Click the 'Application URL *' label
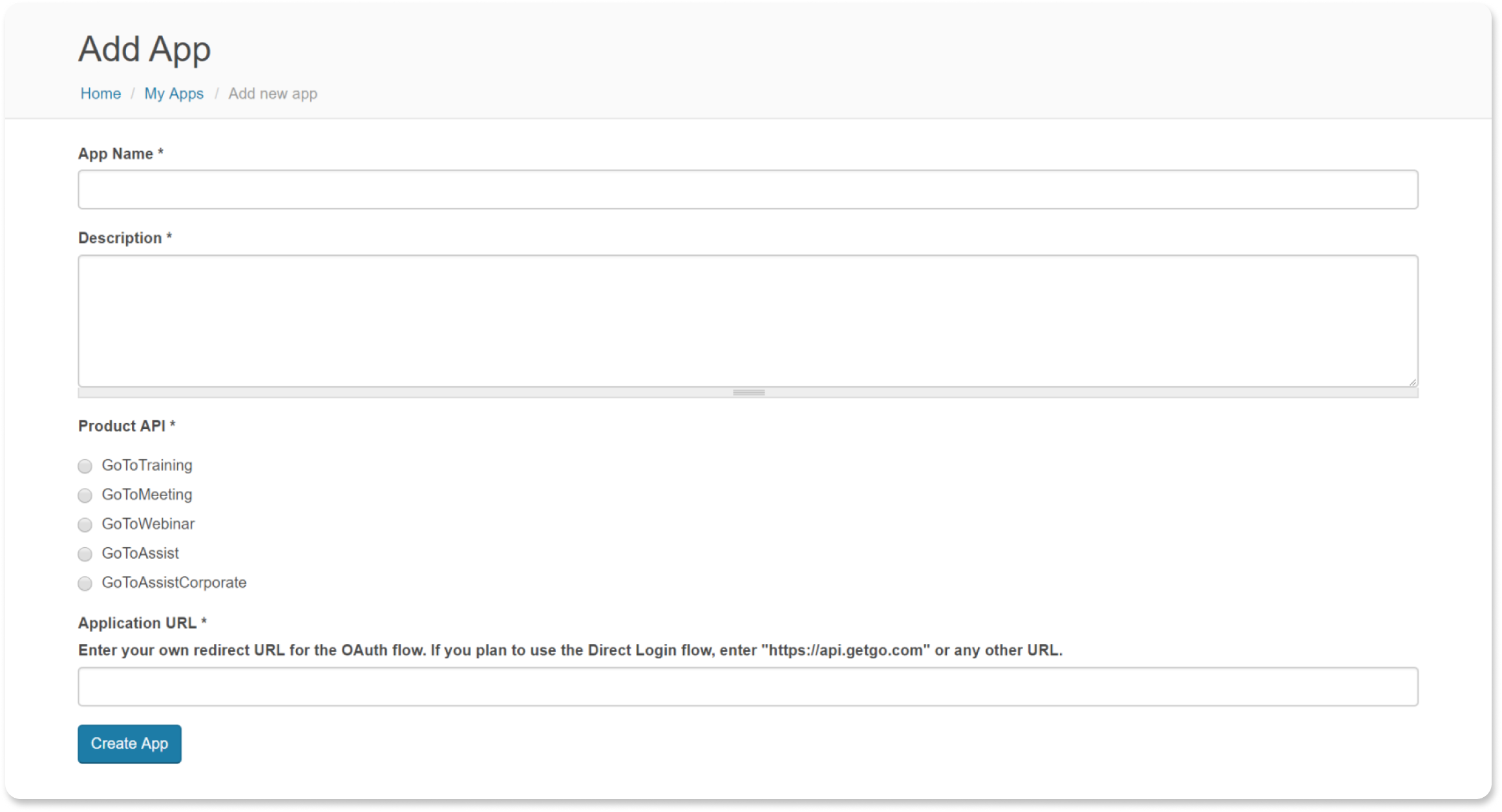Viewport: 1502px width, 812px height. (142, 623)
